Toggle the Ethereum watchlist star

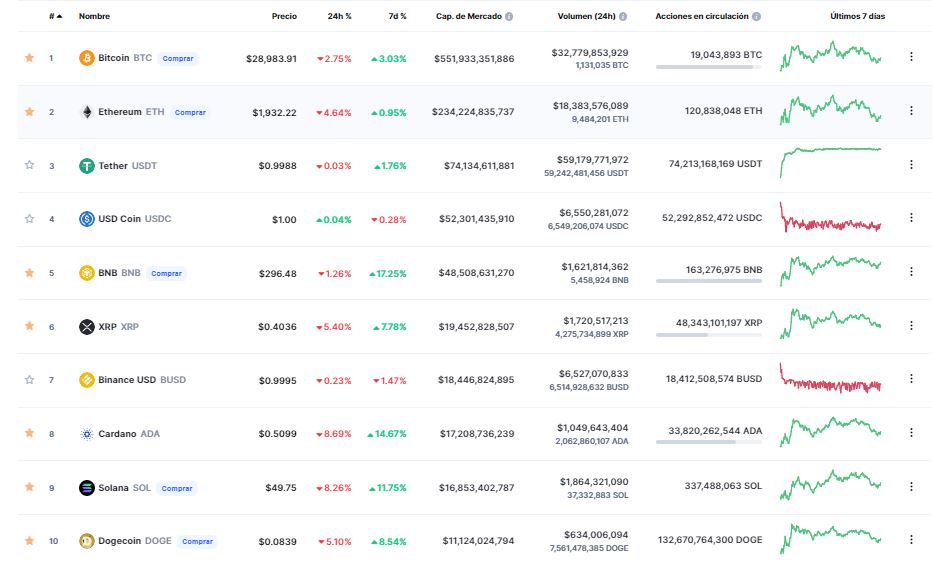(x=29, y=111)
